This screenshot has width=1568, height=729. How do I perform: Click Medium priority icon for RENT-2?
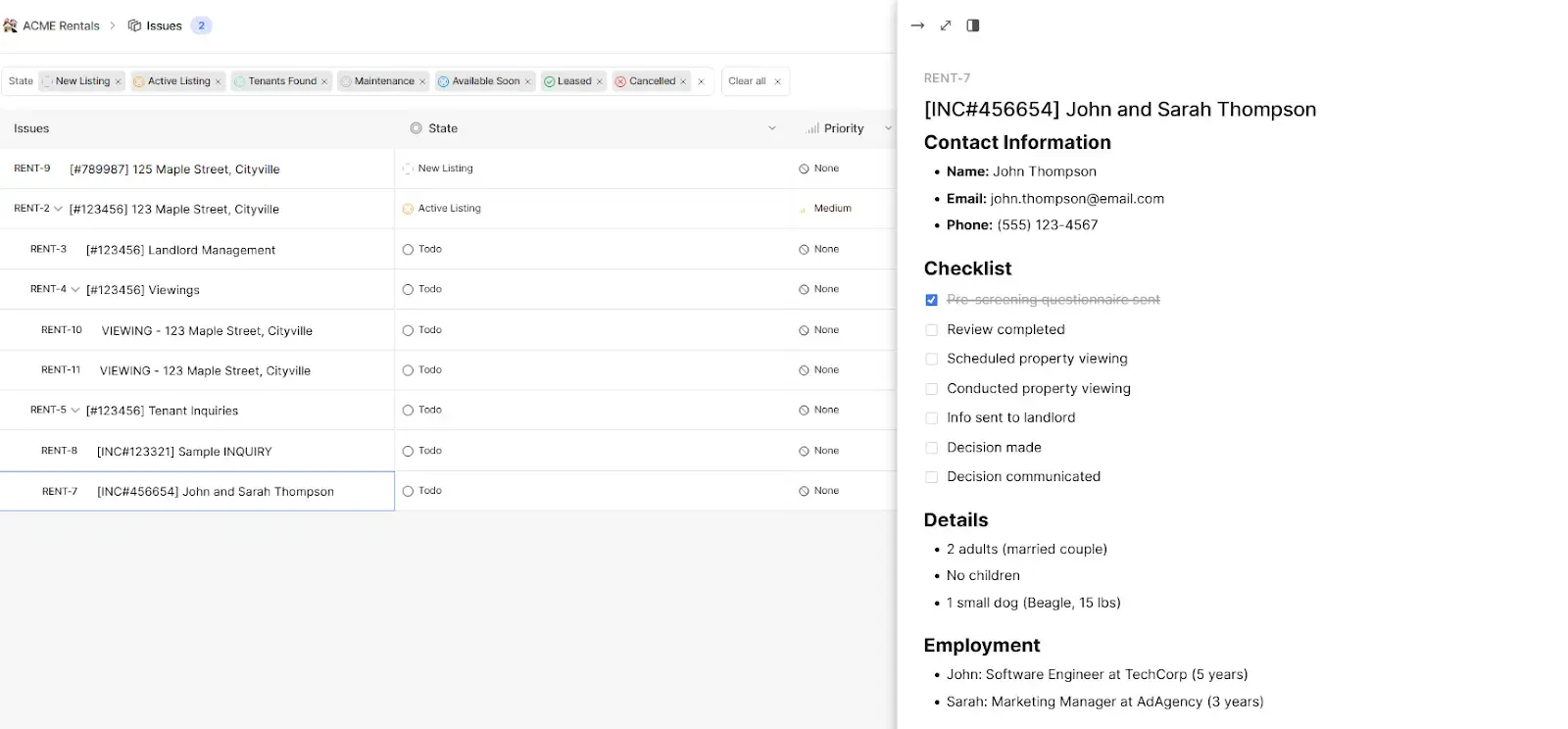click(803, 209)
